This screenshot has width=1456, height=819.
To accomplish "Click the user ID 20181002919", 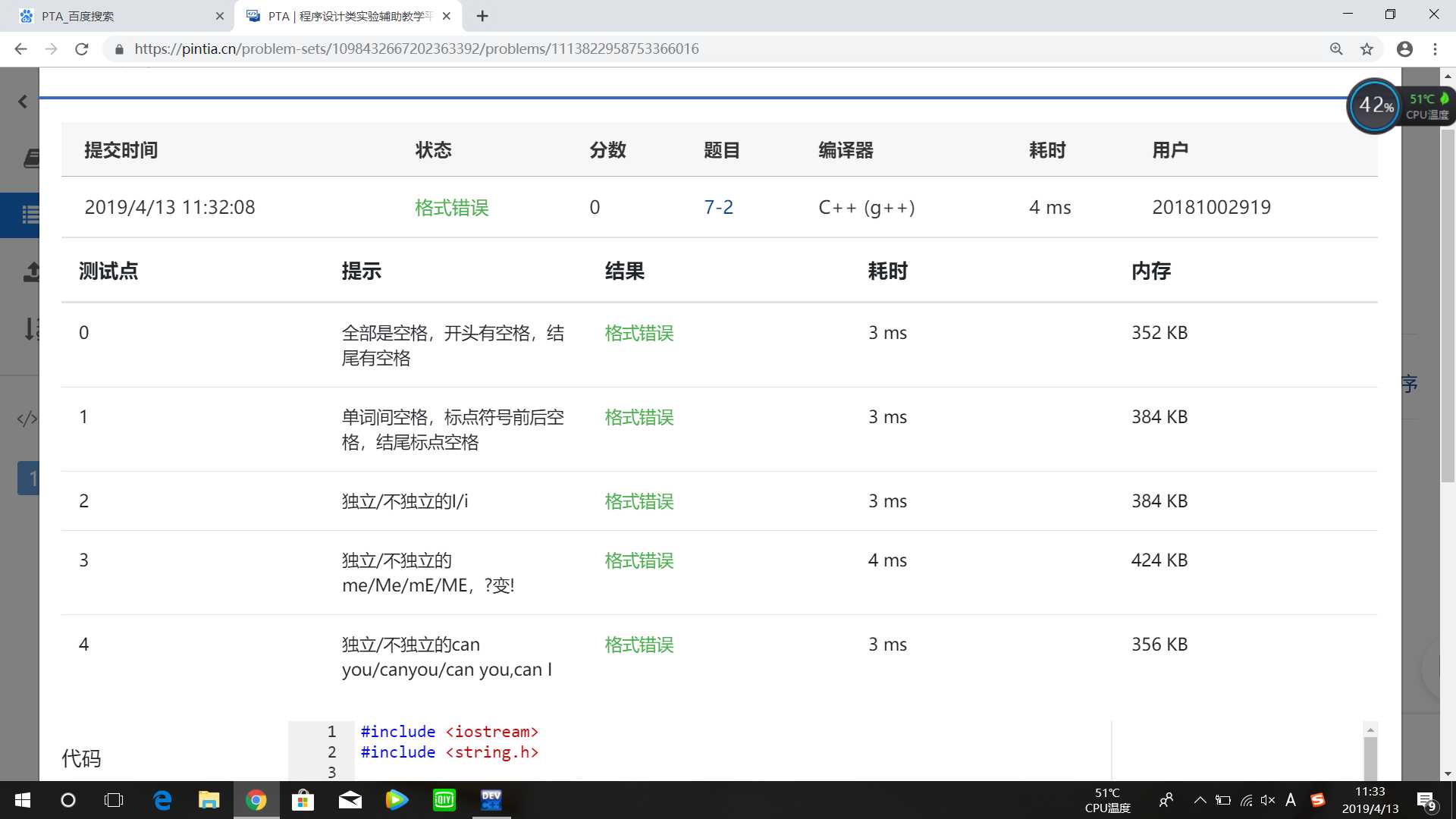I will click(x=1211, y=207).
